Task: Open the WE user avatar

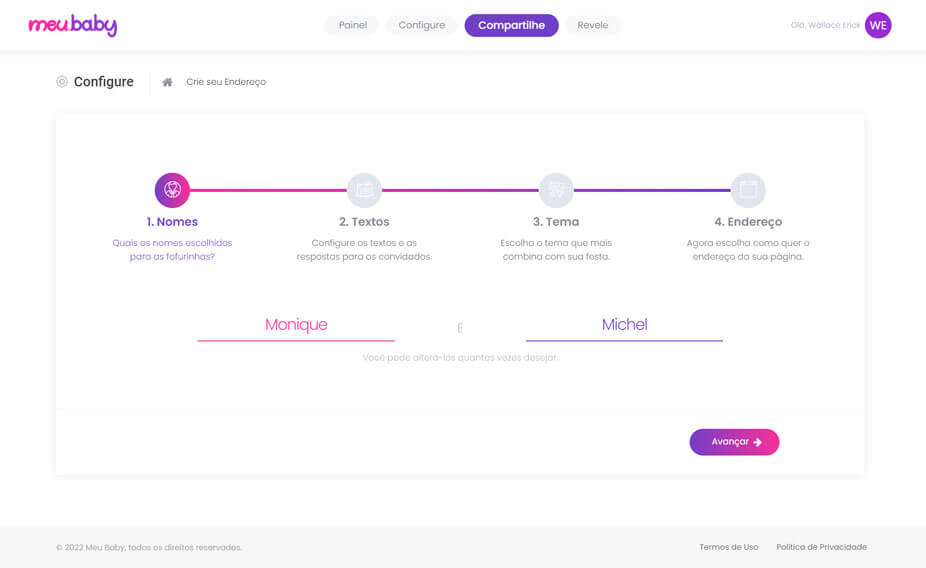Action: 878,26
